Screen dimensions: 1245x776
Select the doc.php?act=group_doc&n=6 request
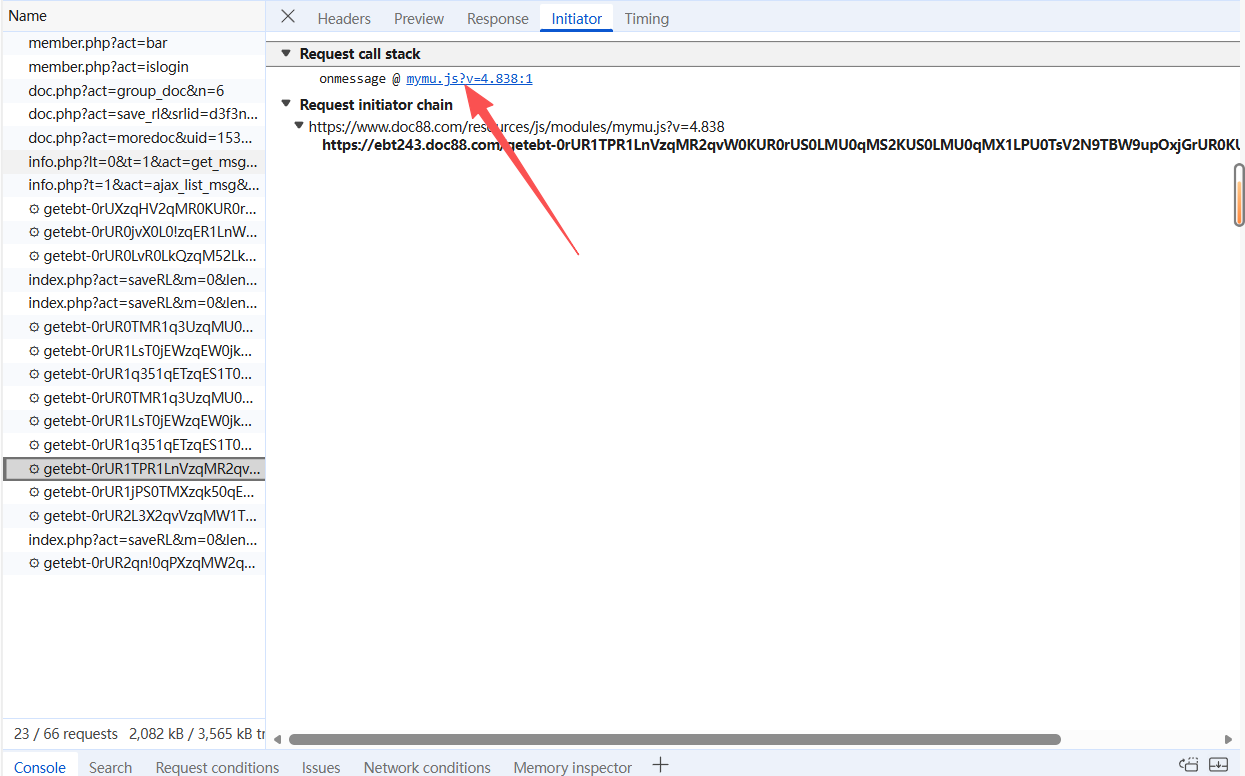click(126, 91)
